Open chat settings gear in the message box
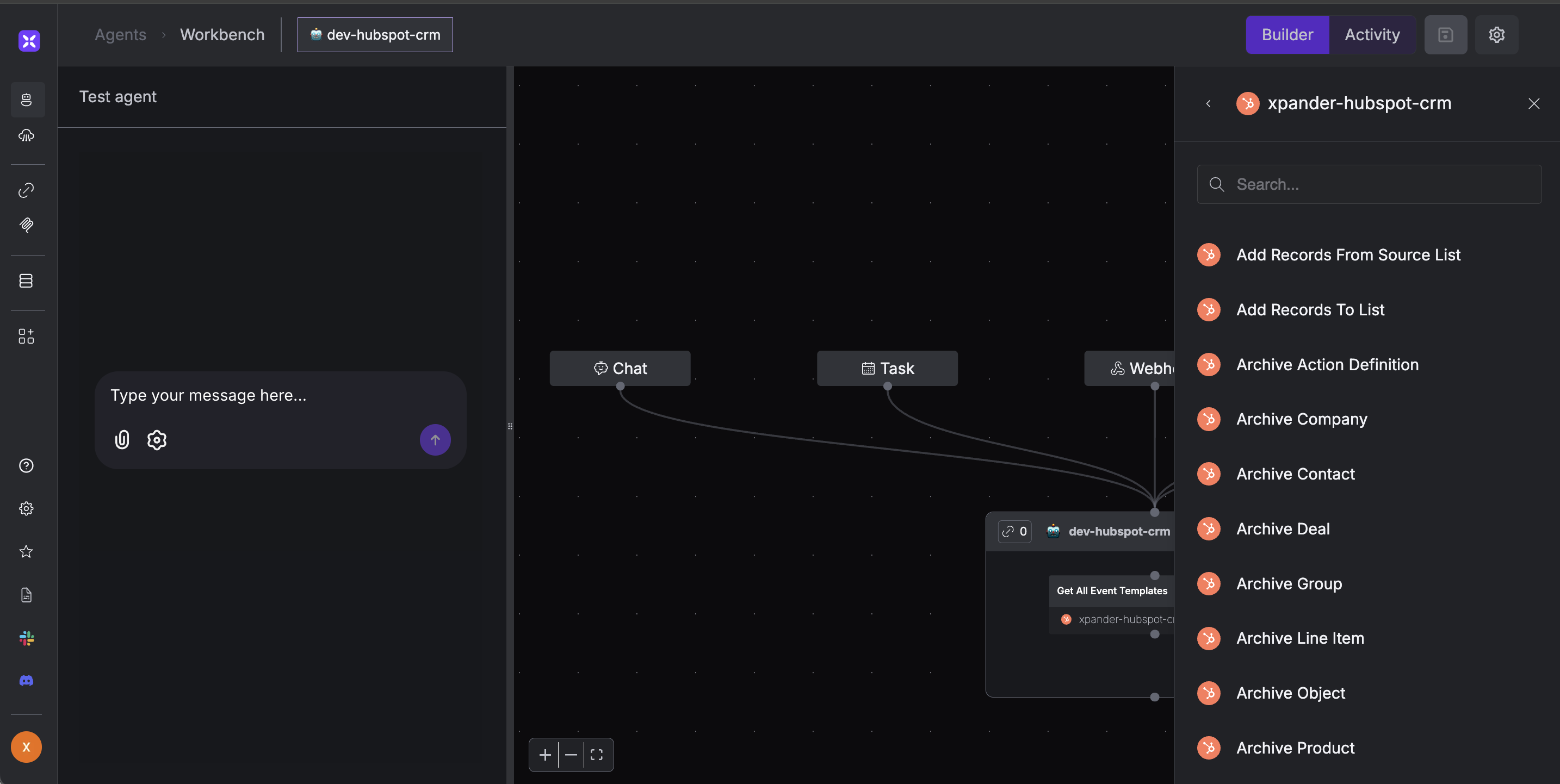Viewport: 1560px width, 784px height. click(x=157, y=439)
